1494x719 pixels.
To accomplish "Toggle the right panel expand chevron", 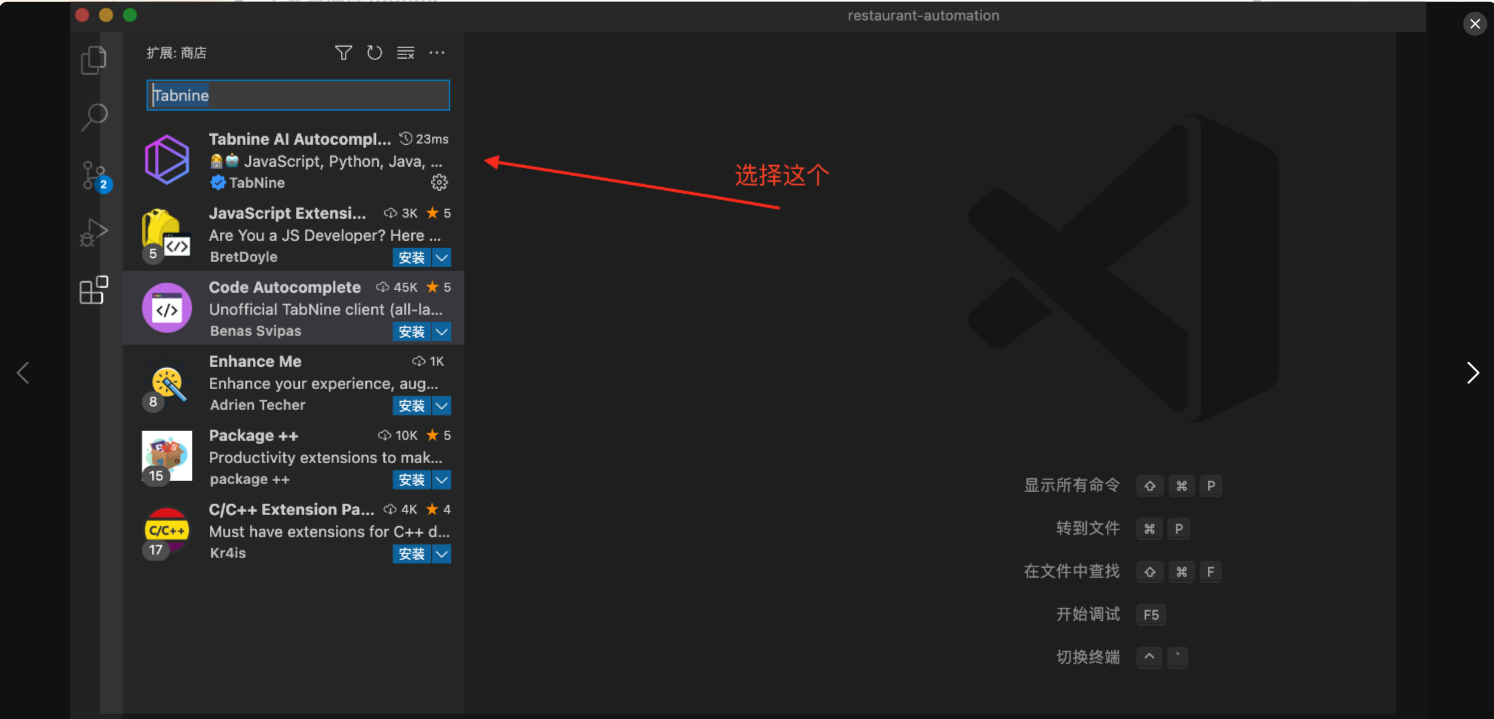I will 1473,372.
